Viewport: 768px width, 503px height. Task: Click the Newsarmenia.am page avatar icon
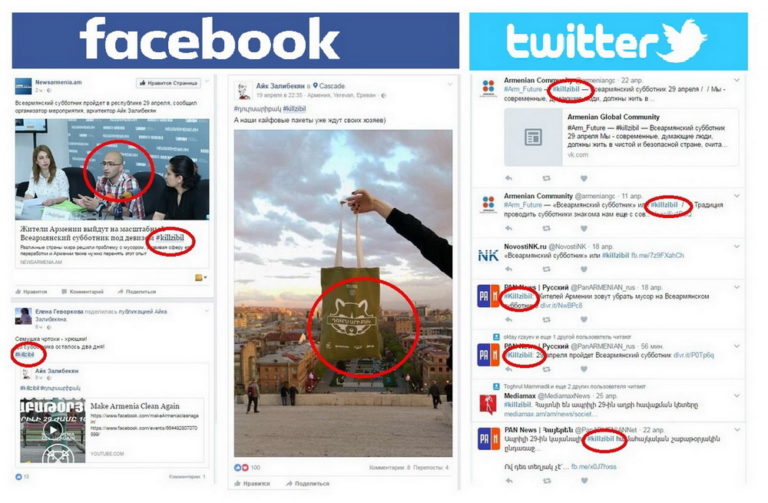click(23, 87)
